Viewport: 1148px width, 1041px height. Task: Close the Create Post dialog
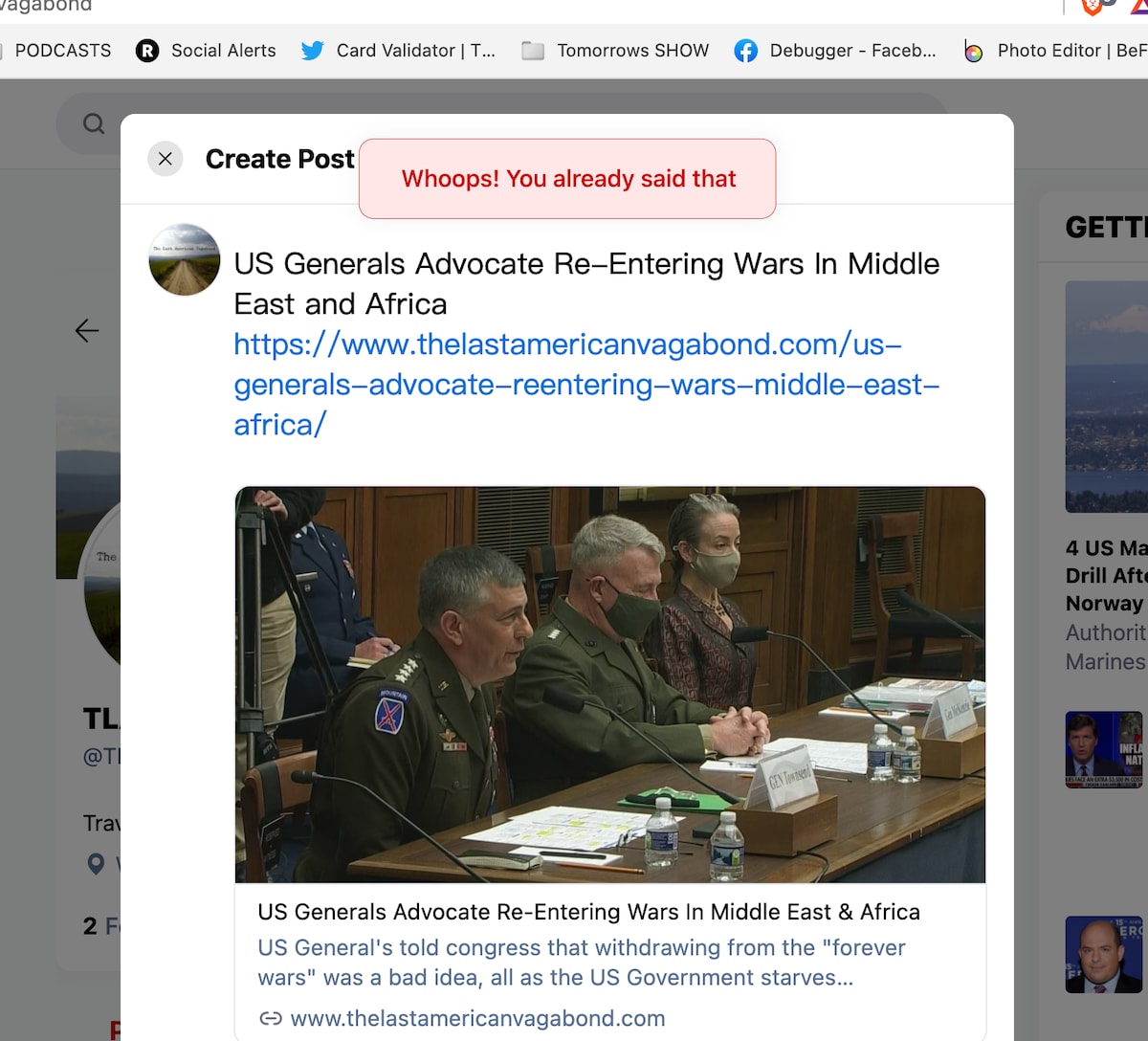[x=165, y=159]
